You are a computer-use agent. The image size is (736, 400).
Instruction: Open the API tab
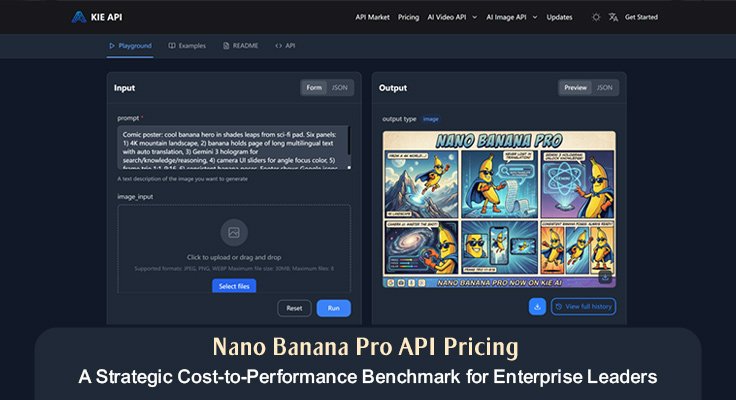point(285,46)
